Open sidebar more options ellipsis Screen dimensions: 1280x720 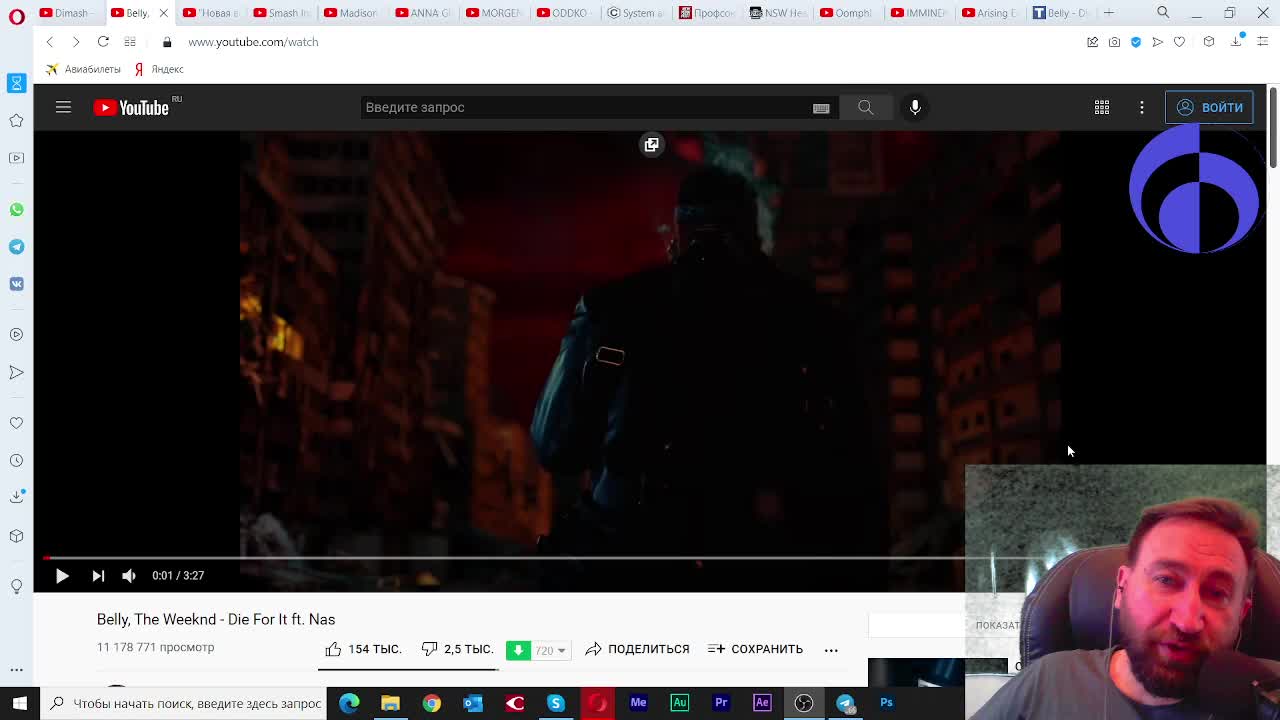pos(16,669)
